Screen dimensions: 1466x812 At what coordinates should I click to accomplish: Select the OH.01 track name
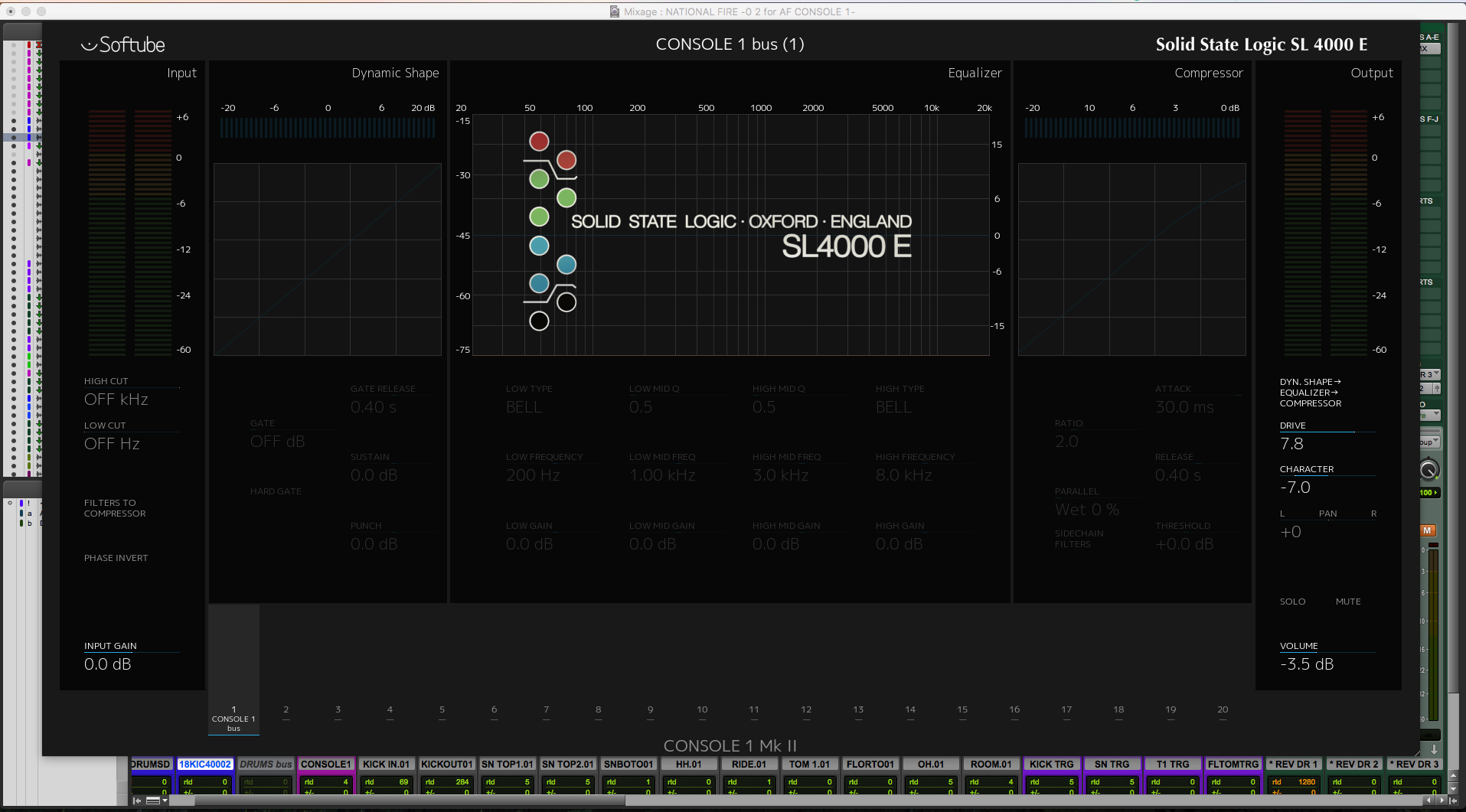pyautogui.click(x=931, y=765)
